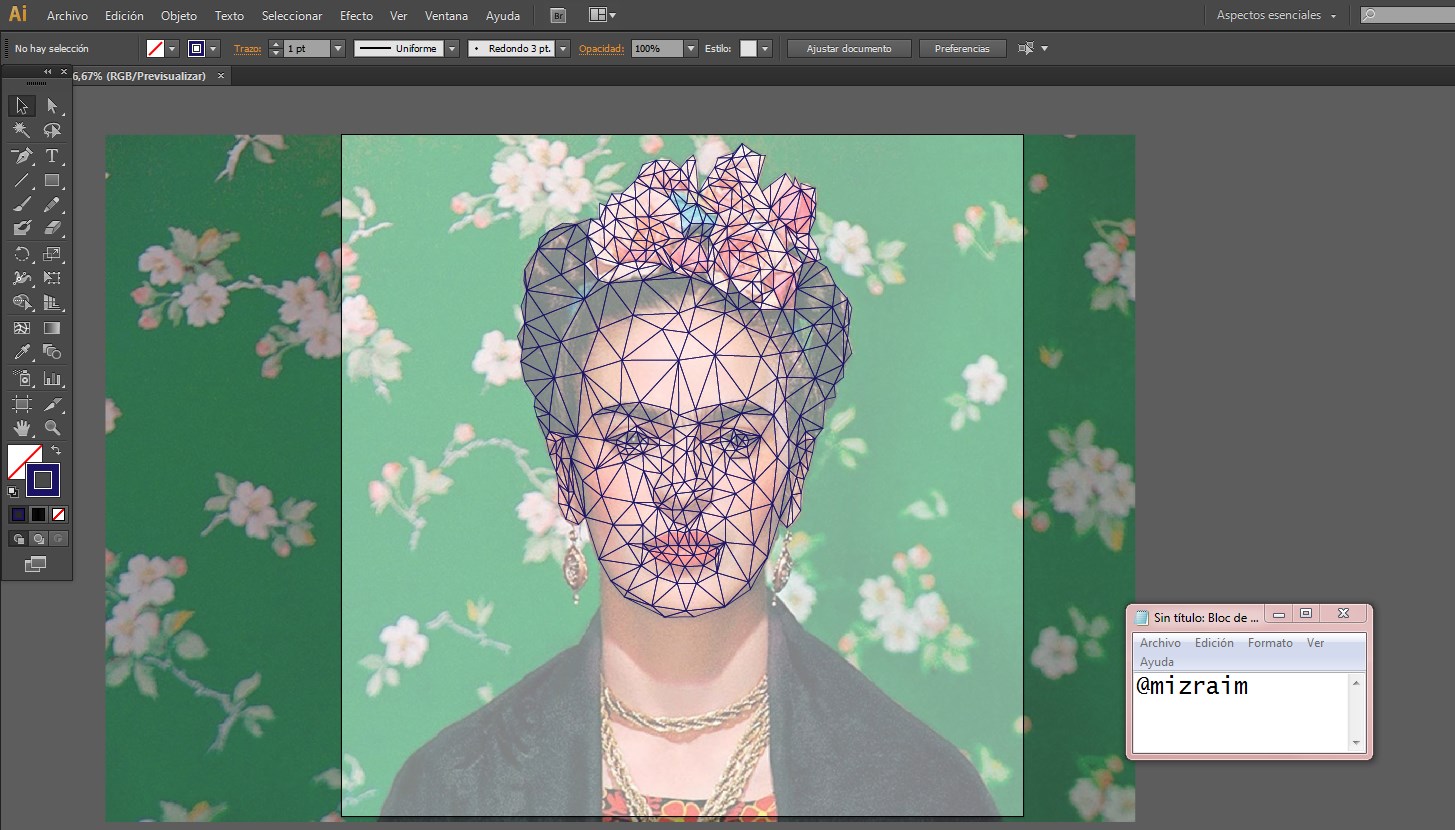Select the Slice tool
This screenshot has height=830, width=1455.
[x=53, y=404]
